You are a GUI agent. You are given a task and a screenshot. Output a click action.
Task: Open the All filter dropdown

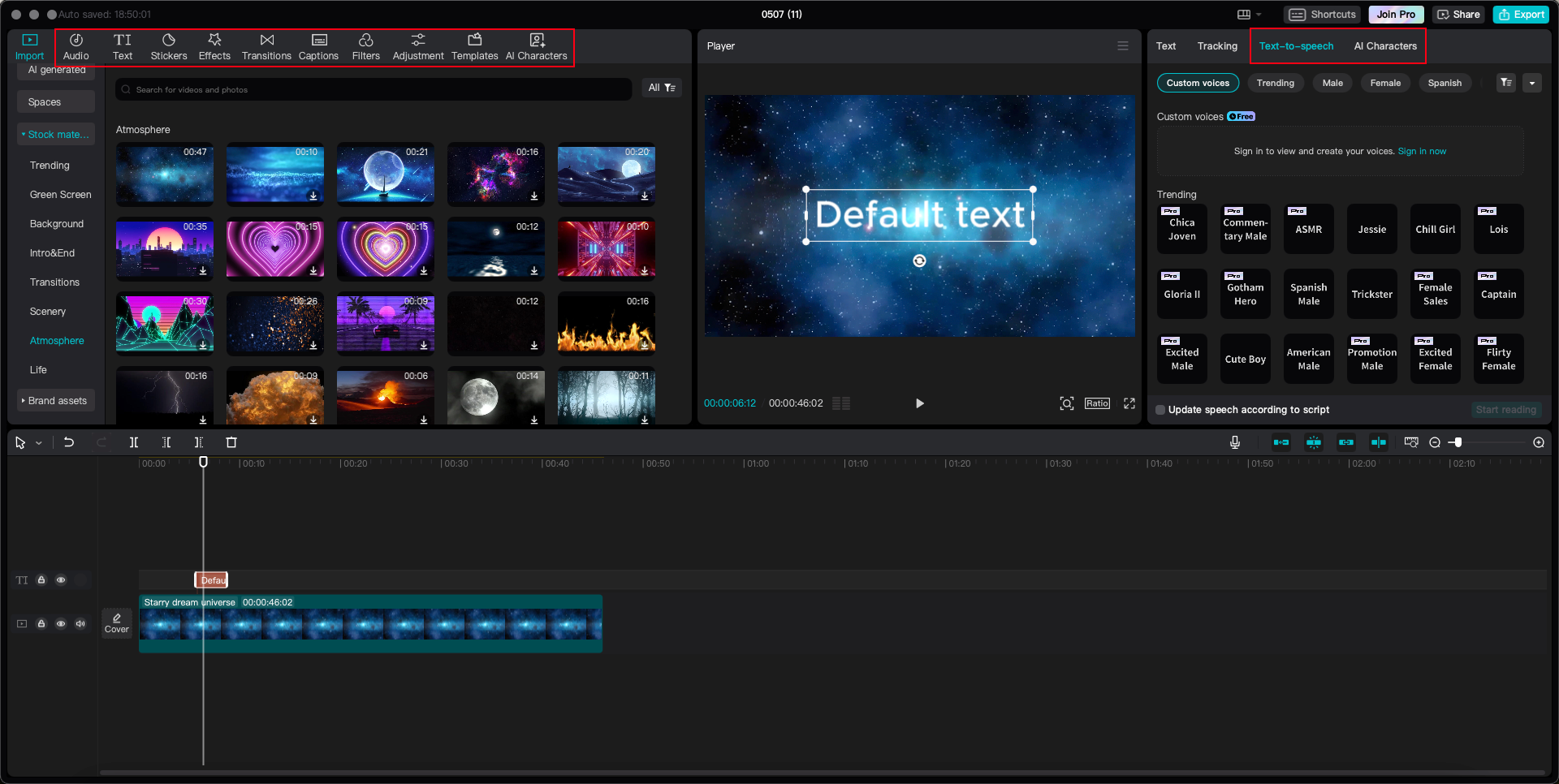click(x=661, y=88)
